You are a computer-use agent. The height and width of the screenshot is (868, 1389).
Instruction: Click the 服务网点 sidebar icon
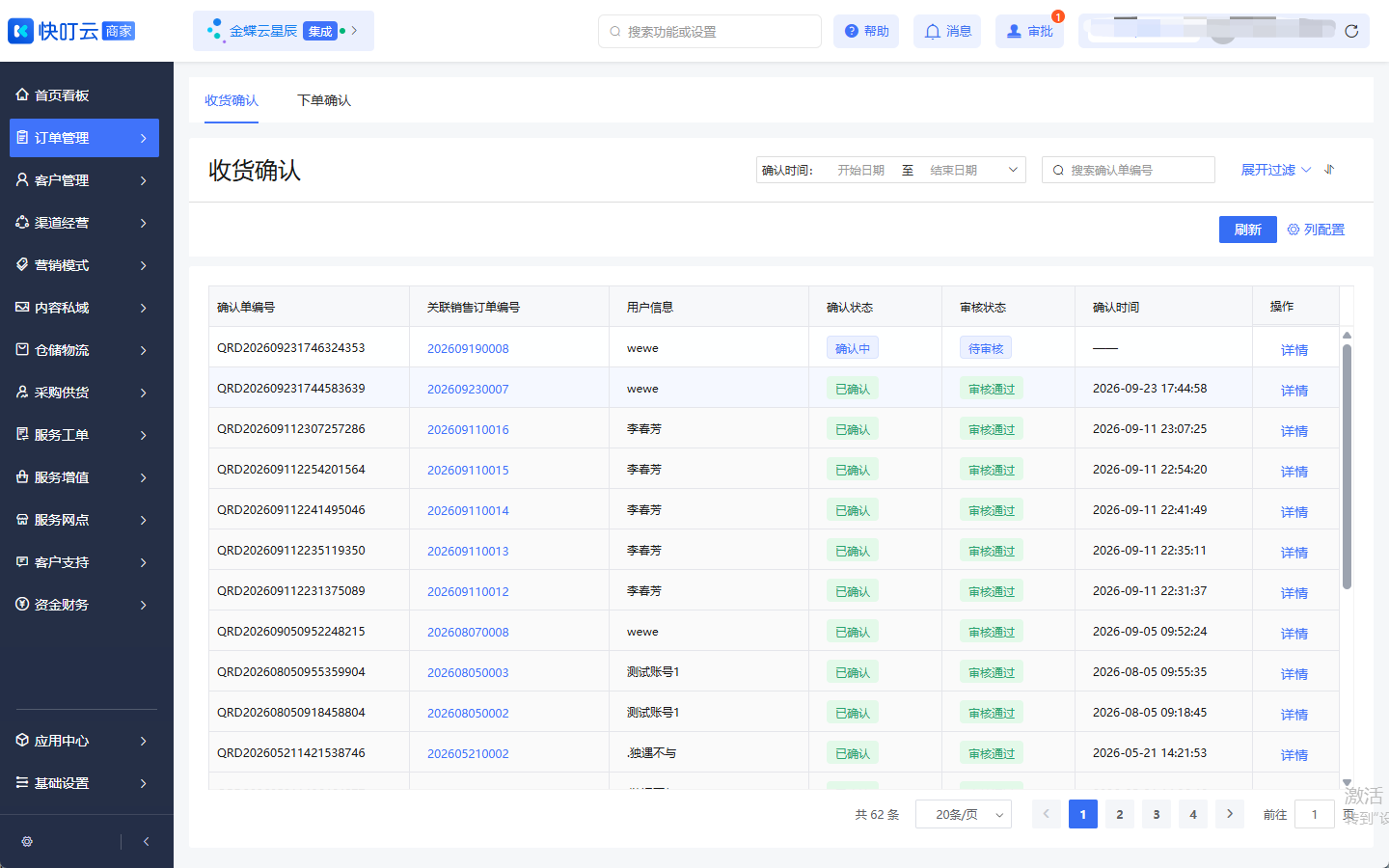coord(22,520)
